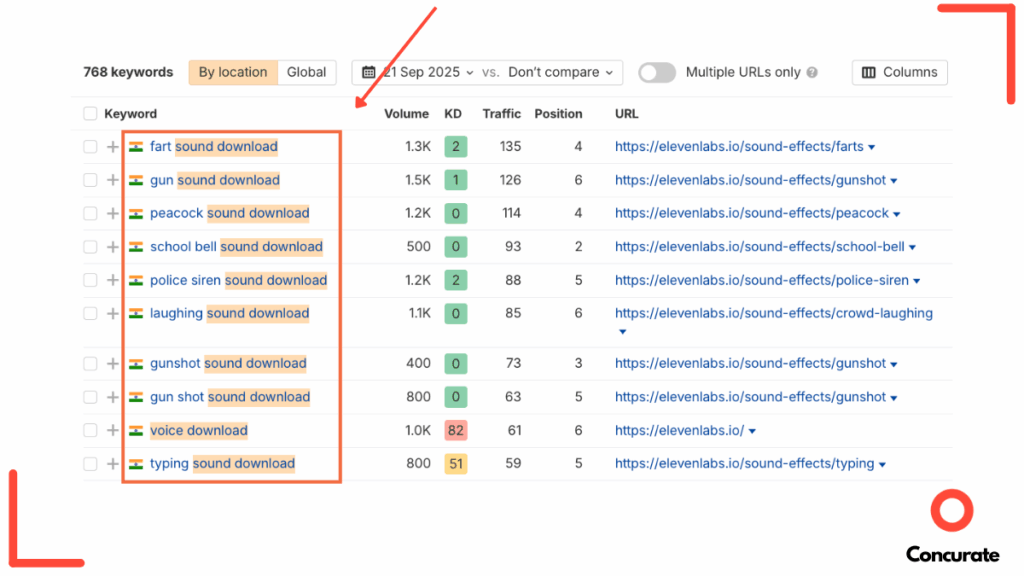Click India flag on typing sound download row
This screenshot has width=1024, height=576.
click(136, 464)
